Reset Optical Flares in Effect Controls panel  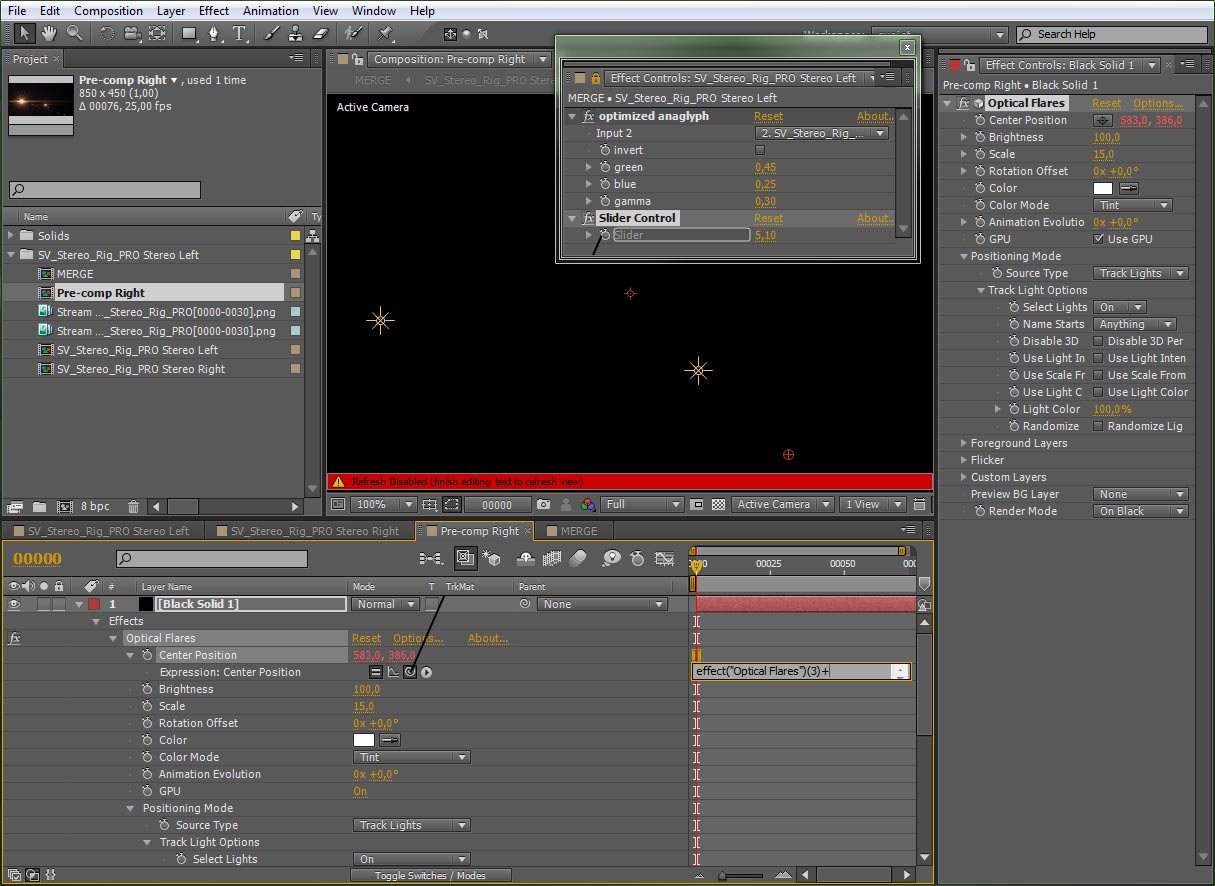tap(1106, 103)
